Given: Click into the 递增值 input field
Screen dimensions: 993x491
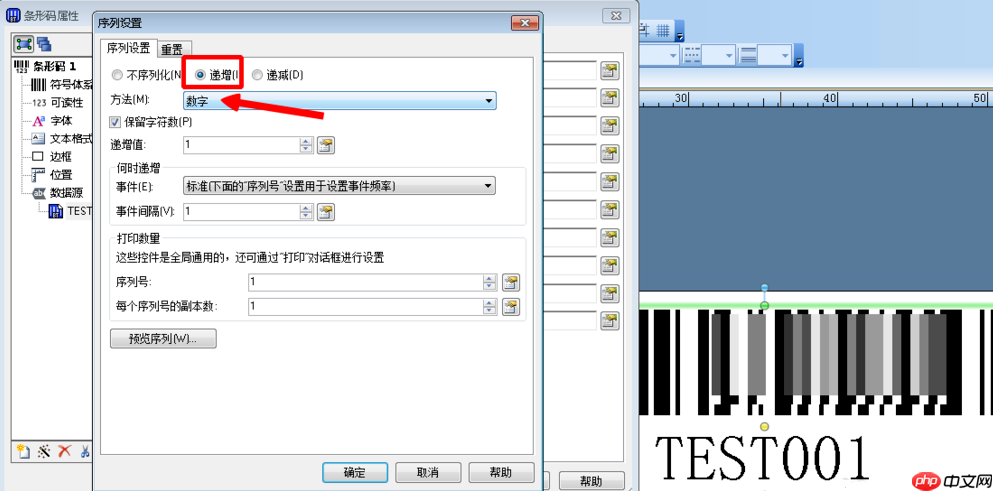Looking at the screenshot, I should point(241,145).
